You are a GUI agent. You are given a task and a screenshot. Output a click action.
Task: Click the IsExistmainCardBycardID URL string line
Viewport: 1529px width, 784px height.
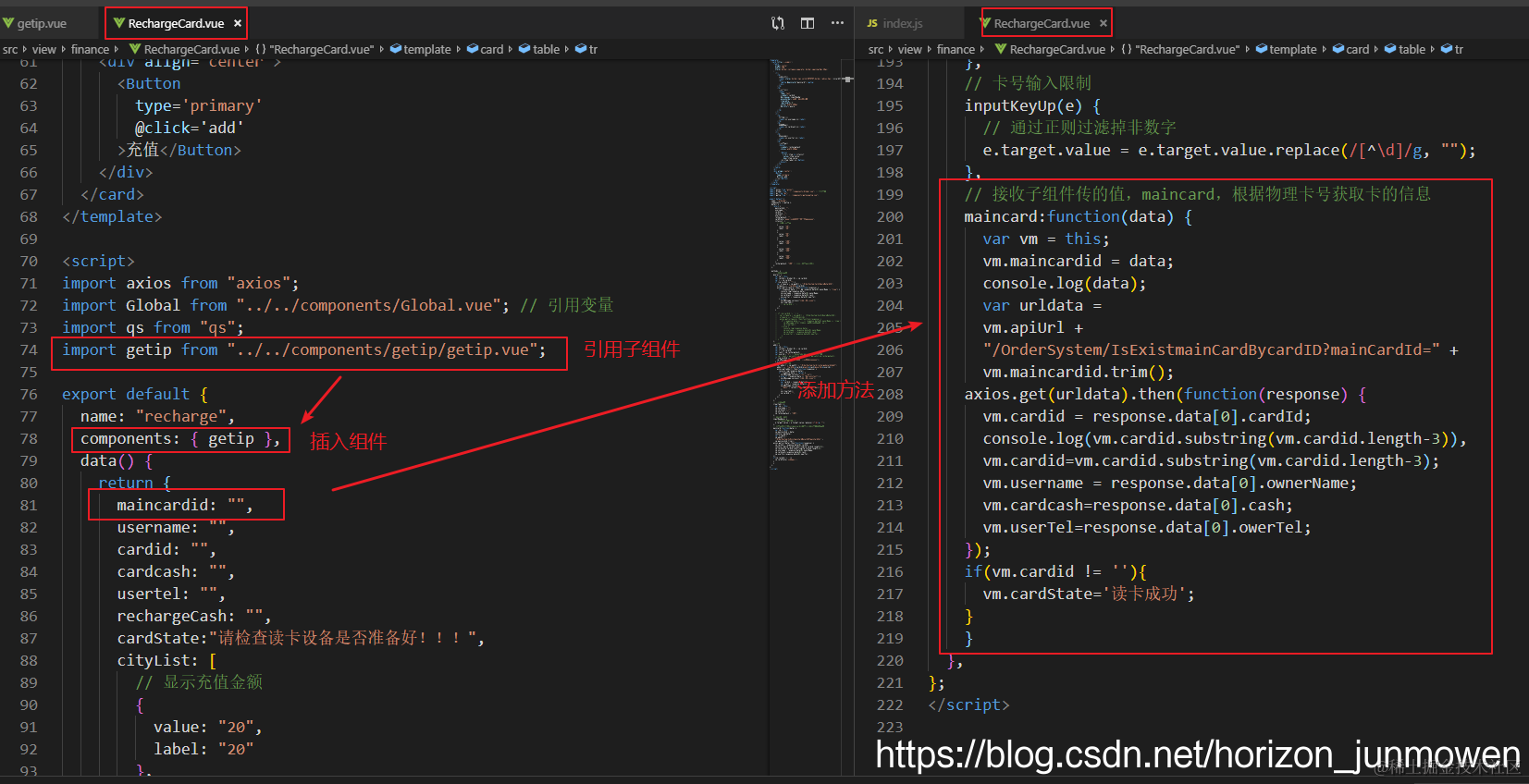[x=1220, y=349]
